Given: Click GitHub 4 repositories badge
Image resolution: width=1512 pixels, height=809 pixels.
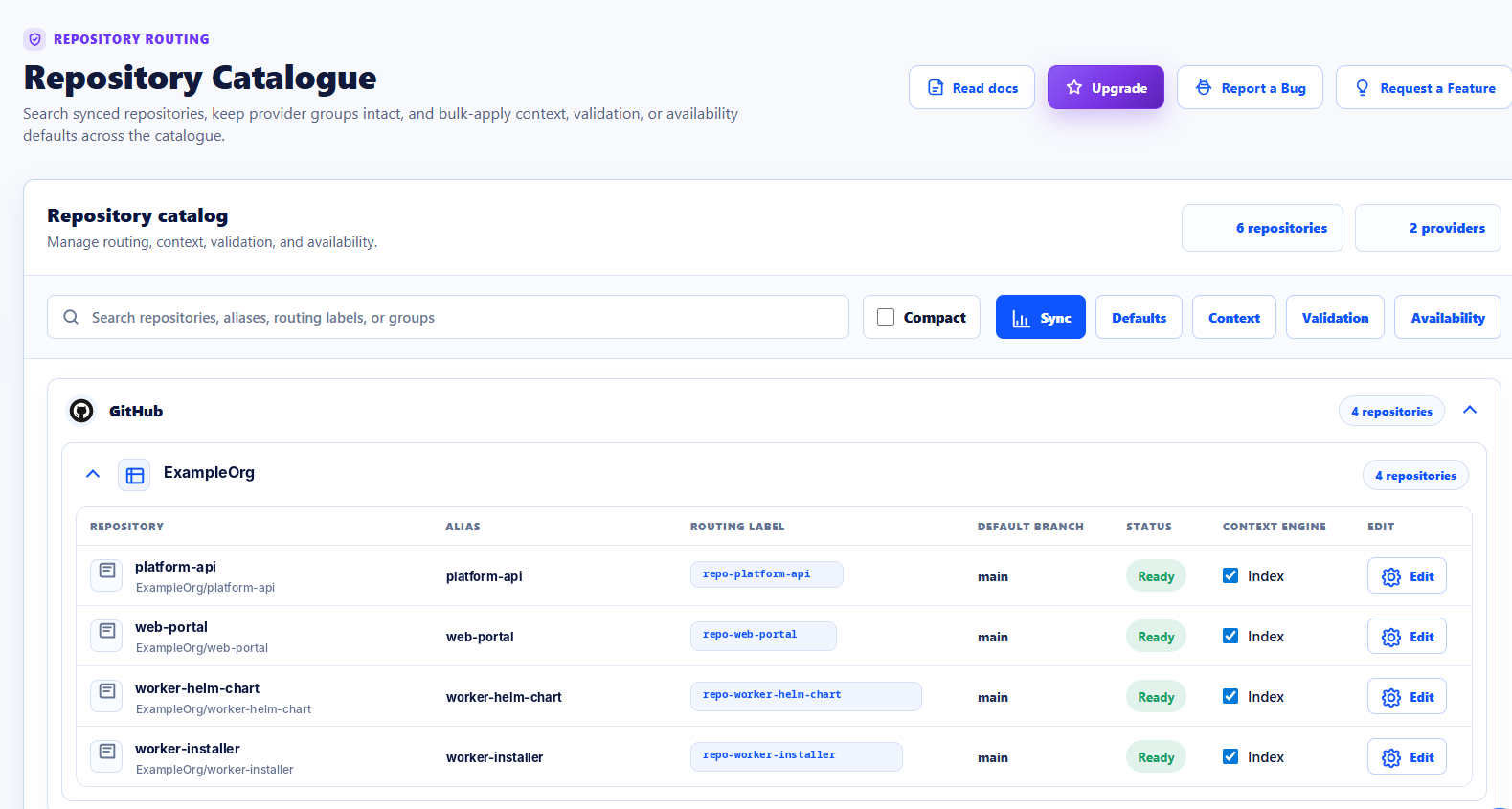Looking at the screenshot, I should point(1391,411).
